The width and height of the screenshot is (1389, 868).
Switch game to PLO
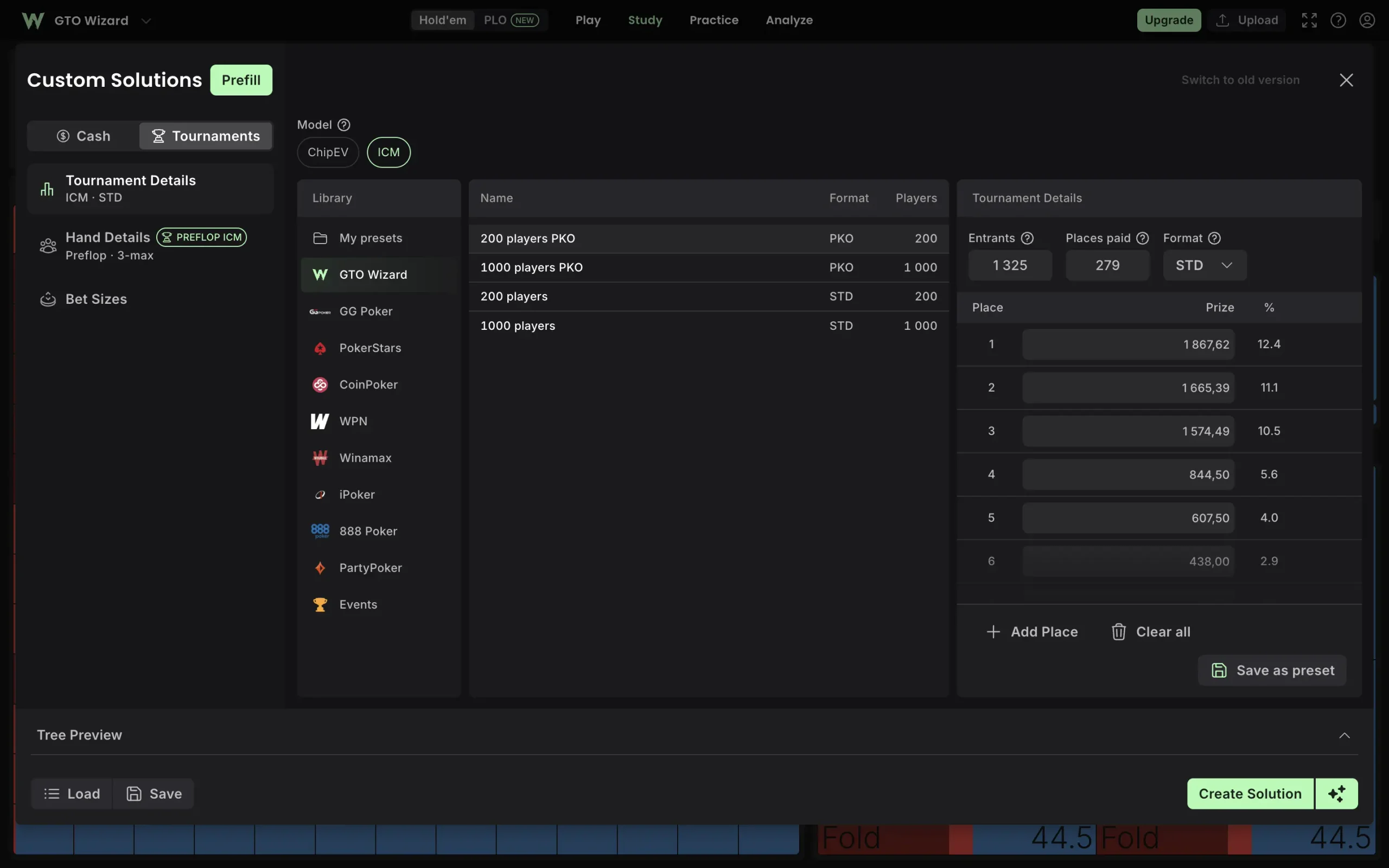511,20
